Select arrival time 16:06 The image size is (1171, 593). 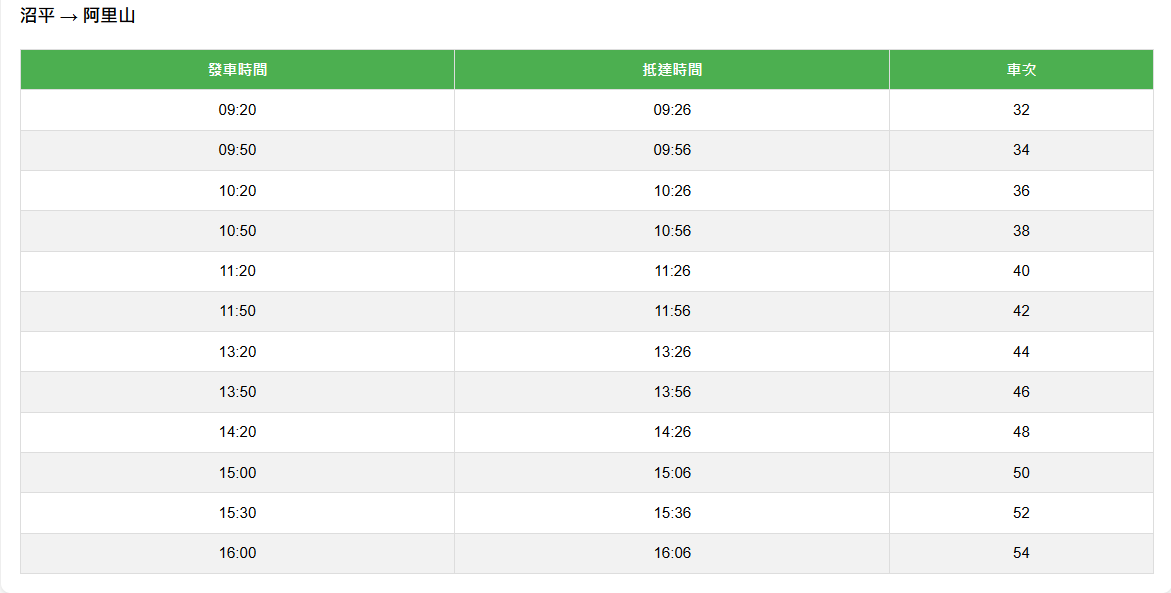(672, 553)
